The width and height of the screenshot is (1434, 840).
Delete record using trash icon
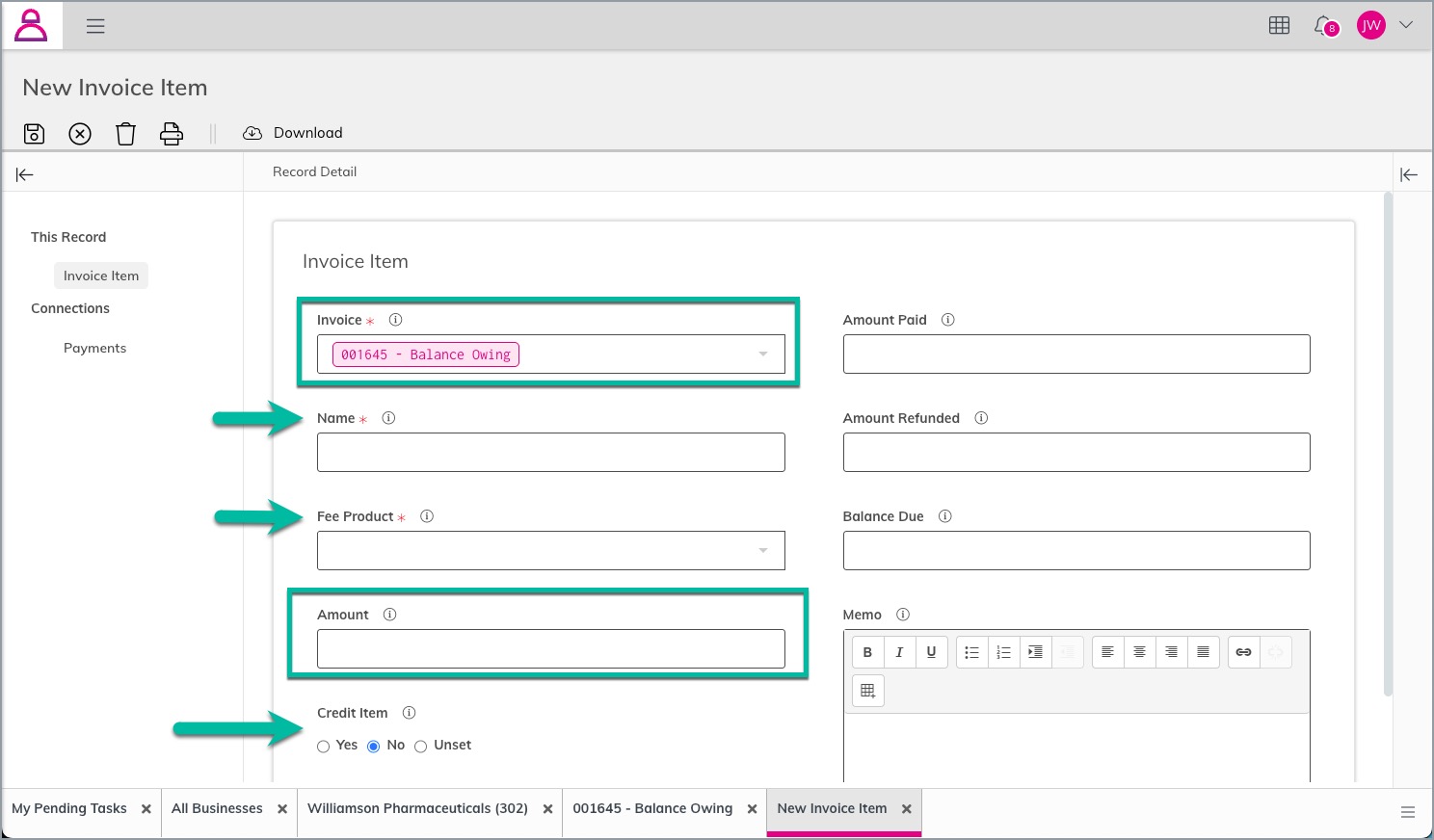126,134
